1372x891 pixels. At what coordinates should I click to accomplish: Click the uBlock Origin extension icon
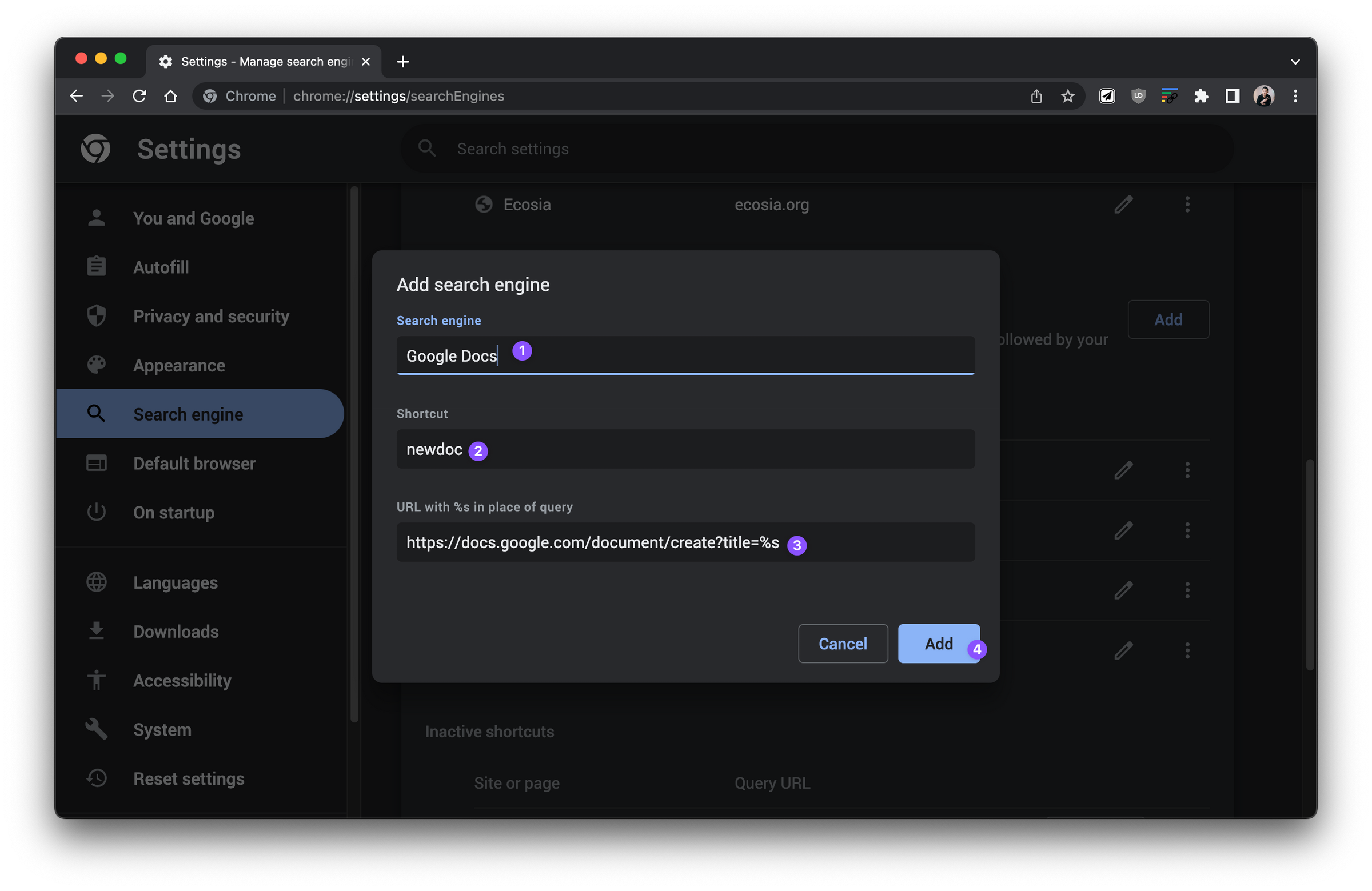point(1138,95)
